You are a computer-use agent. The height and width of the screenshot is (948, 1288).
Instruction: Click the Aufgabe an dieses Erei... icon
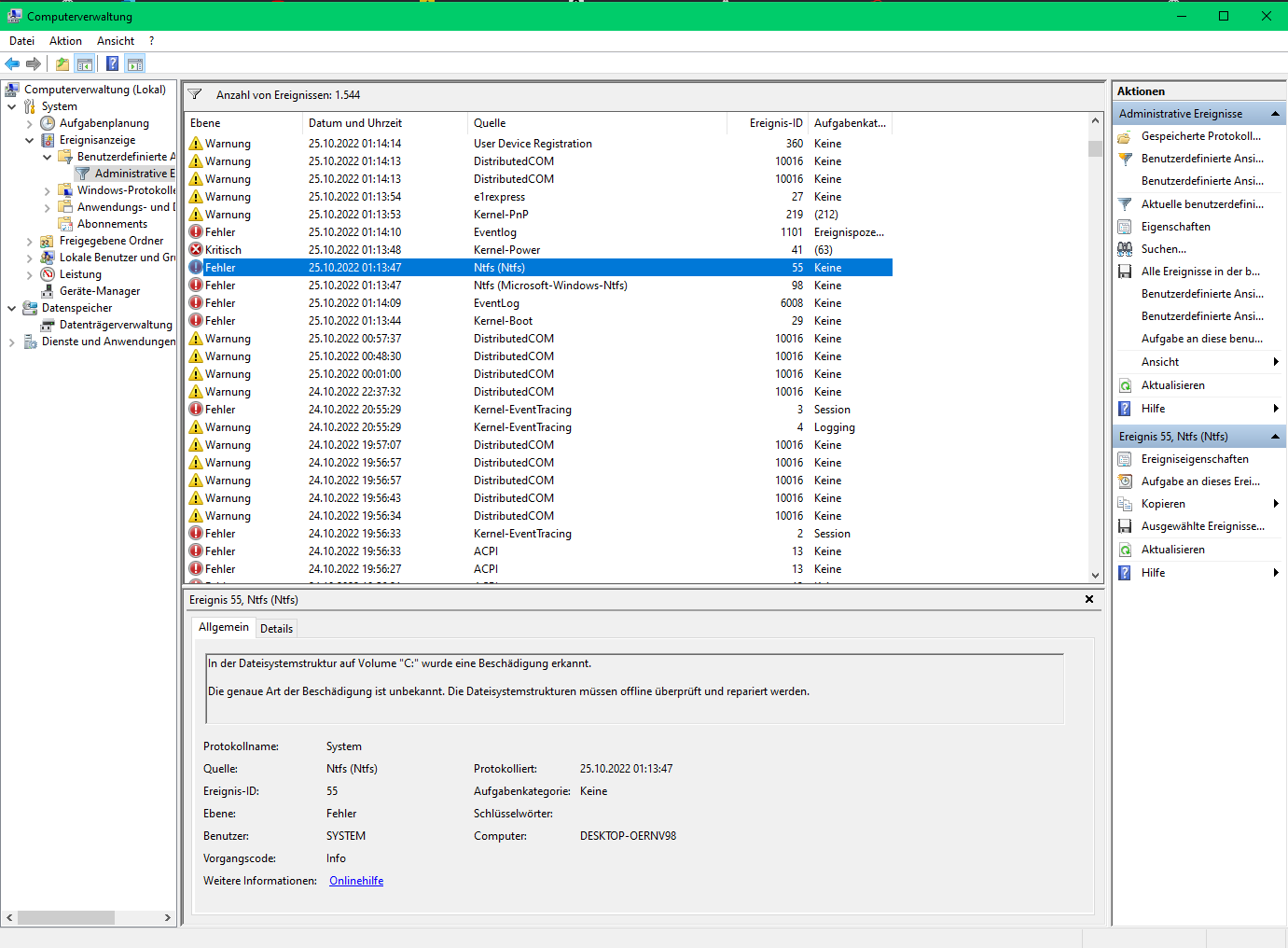pyautogui.click(x=1125, y=481)
